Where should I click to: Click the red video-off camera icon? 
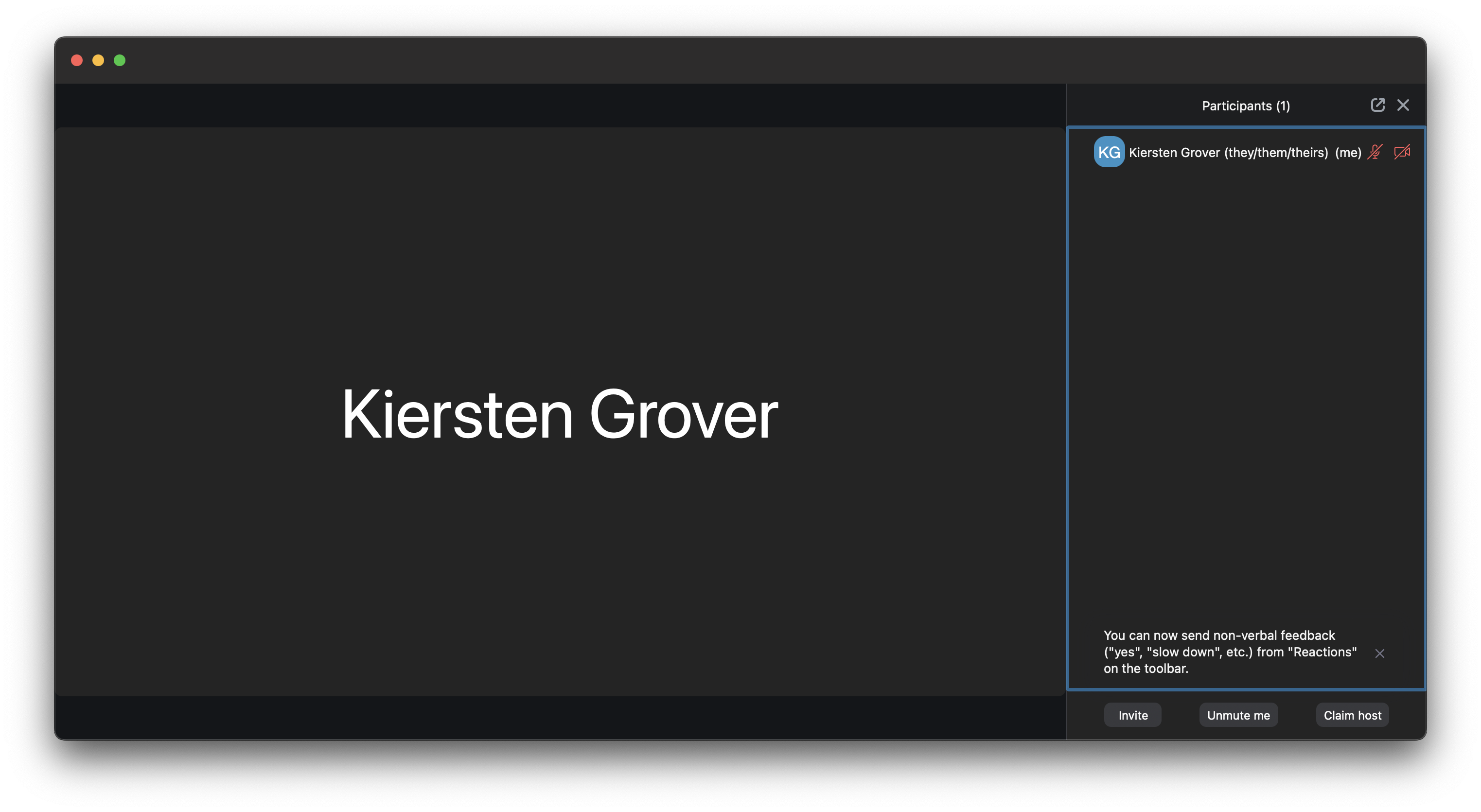coord(1402,152)
